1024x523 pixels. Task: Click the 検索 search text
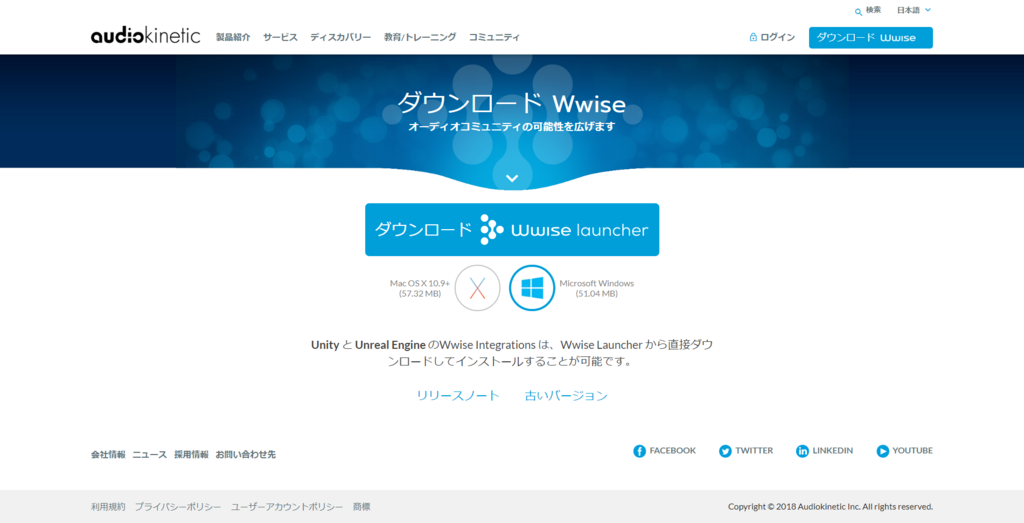click(873, 10)
